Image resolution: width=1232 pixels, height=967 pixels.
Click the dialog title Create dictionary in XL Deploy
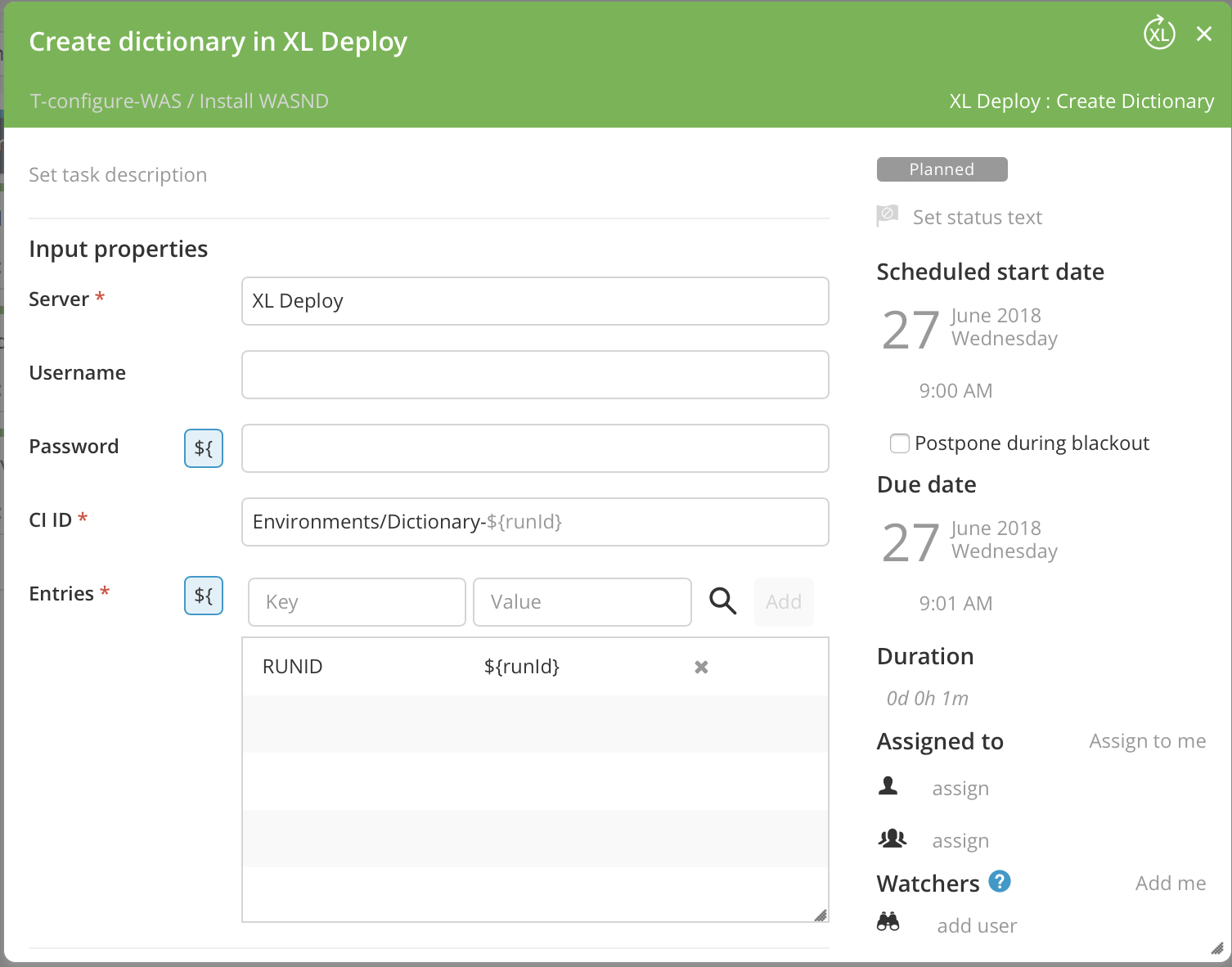(218, 42)
